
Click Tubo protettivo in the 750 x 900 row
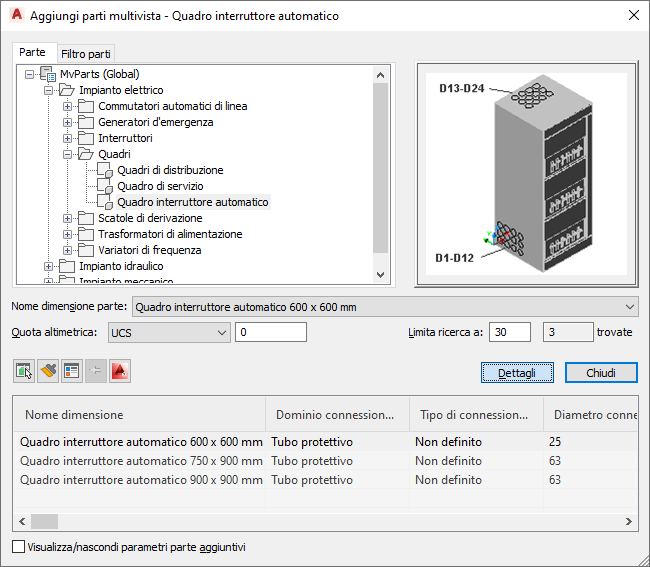(312, 461)
